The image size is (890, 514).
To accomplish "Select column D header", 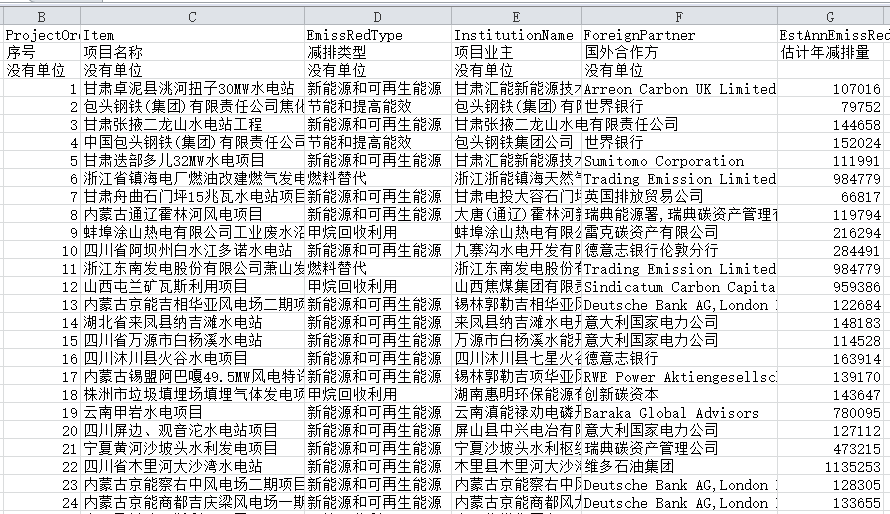I will (377, 17).
